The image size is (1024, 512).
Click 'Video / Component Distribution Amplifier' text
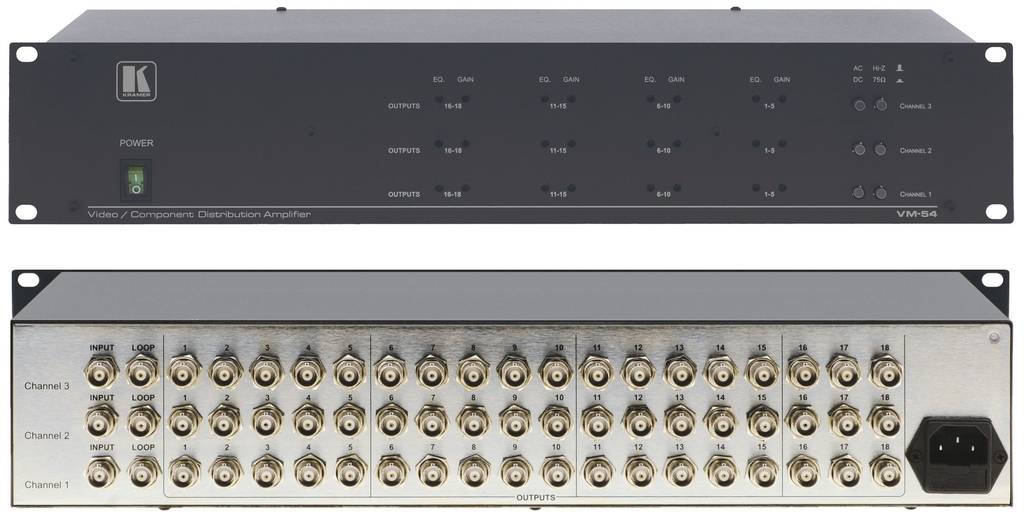point(199,214)
